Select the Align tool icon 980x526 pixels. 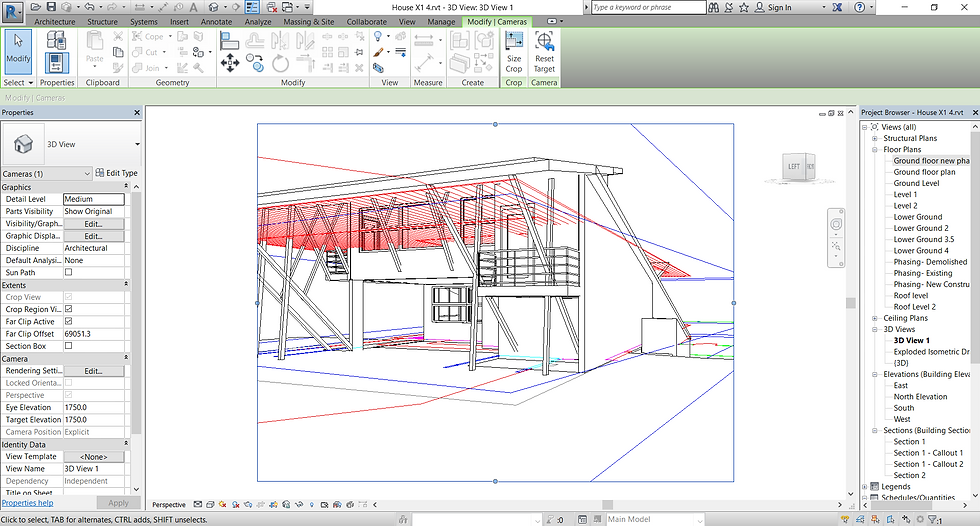coord(229,41)
